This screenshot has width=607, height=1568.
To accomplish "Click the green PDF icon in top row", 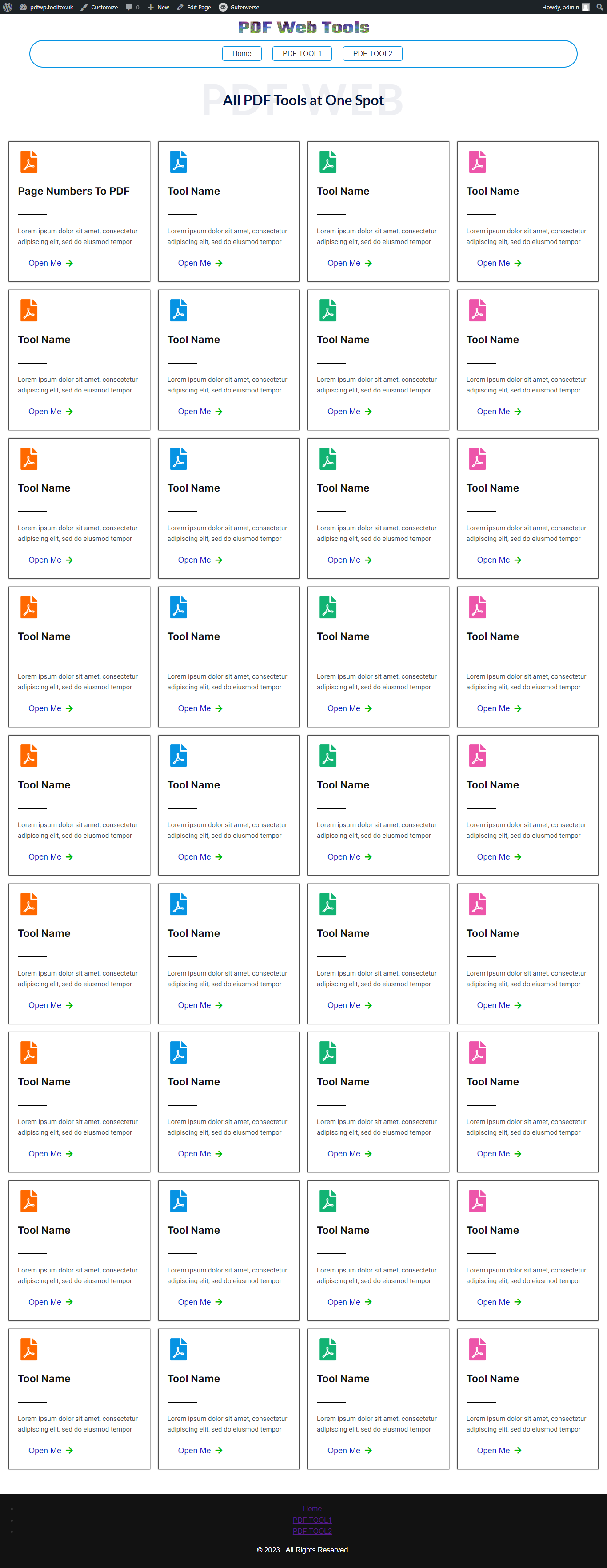I will click(x=327, y=162).
